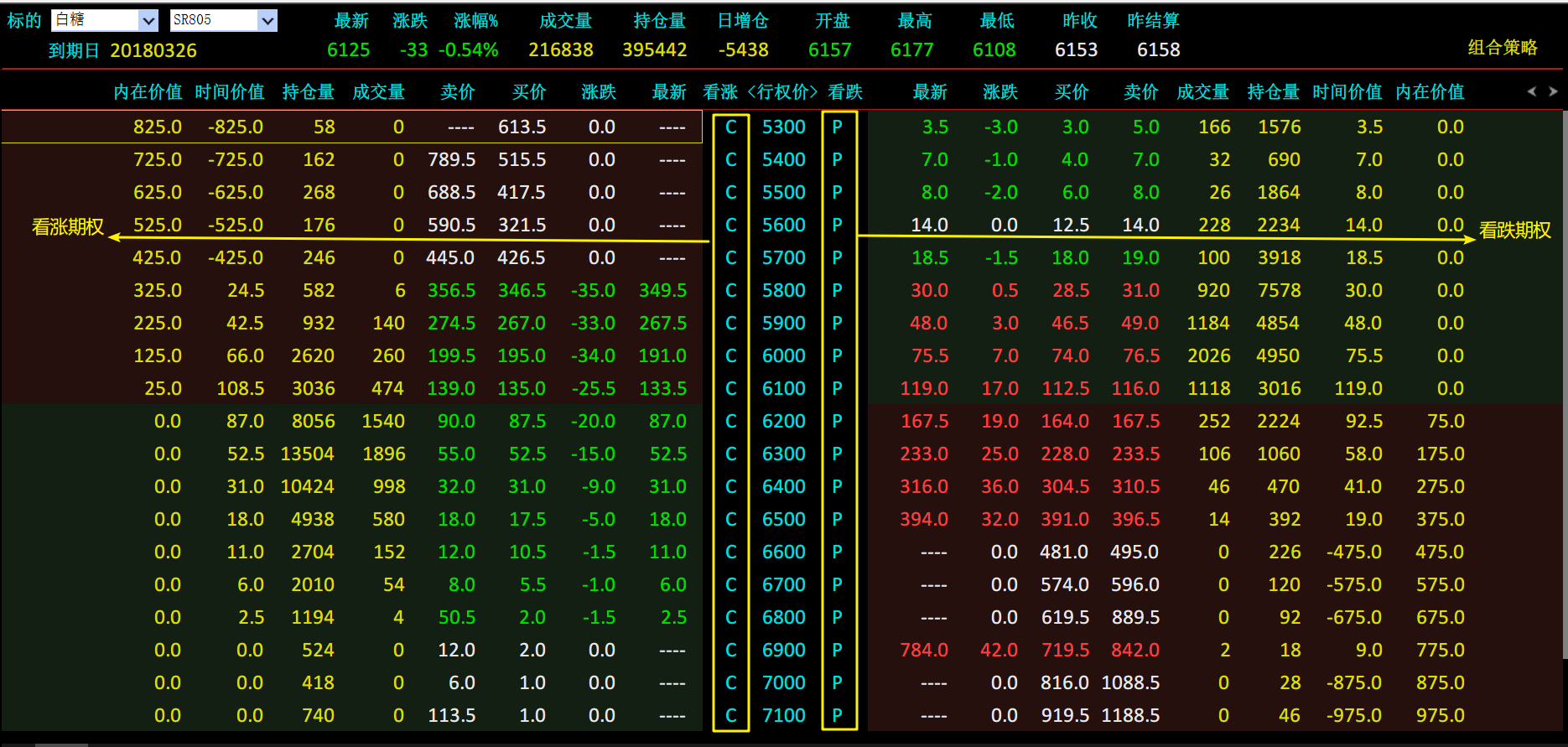Click the 最高 value 6177
The width and height of the screenshot is (1568, 747).
(x=912, y=50)
